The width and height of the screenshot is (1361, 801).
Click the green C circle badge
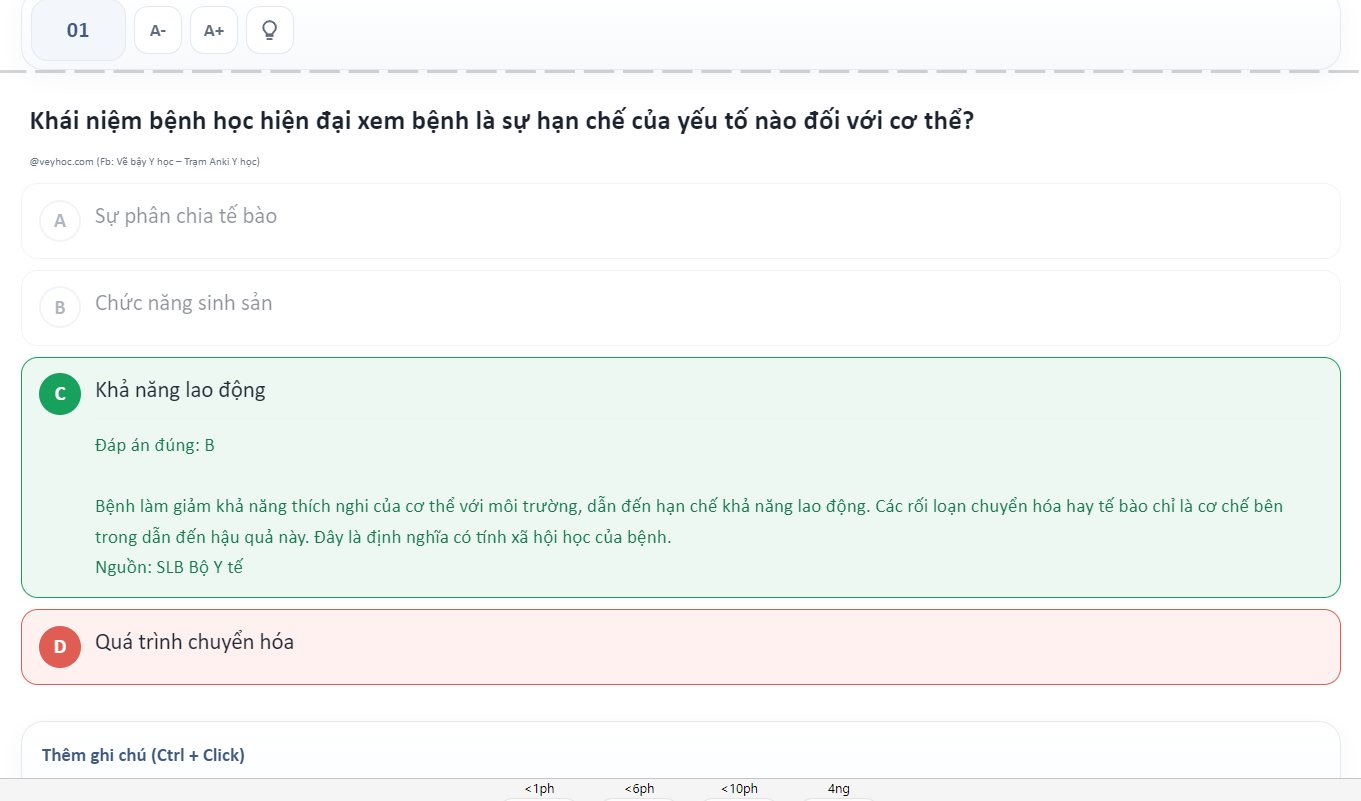tap(60, 394)
